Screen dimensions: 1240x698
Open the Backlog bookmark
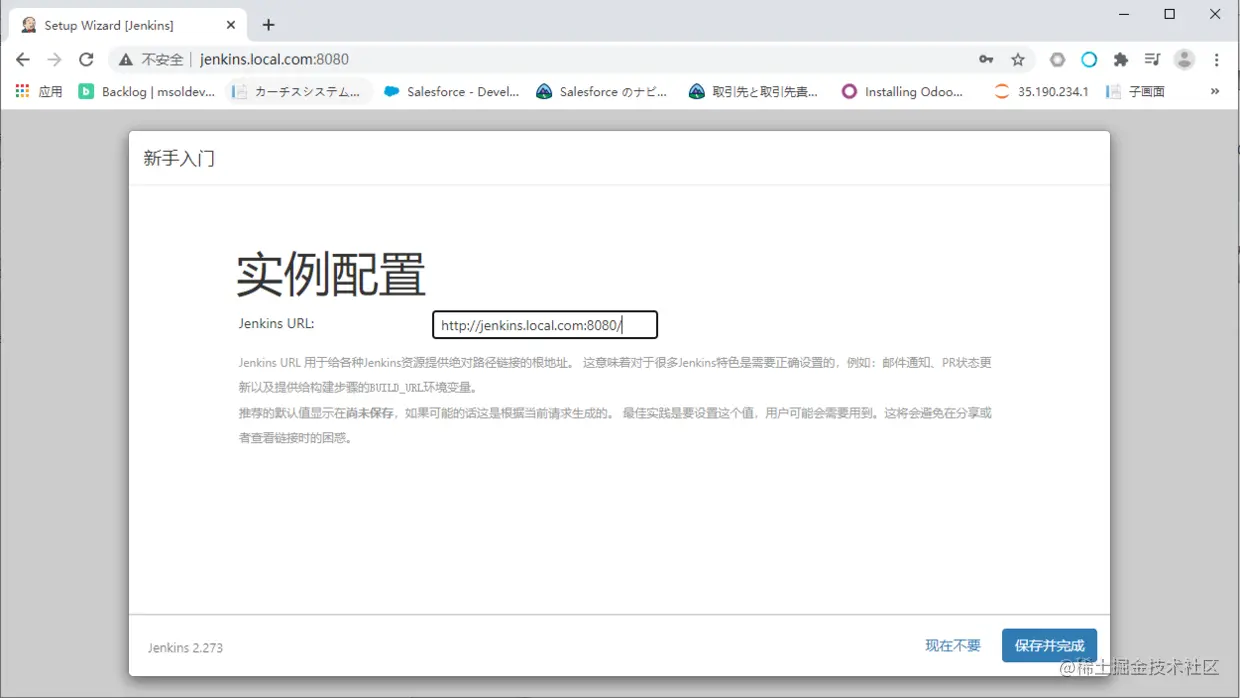(147, 91)
